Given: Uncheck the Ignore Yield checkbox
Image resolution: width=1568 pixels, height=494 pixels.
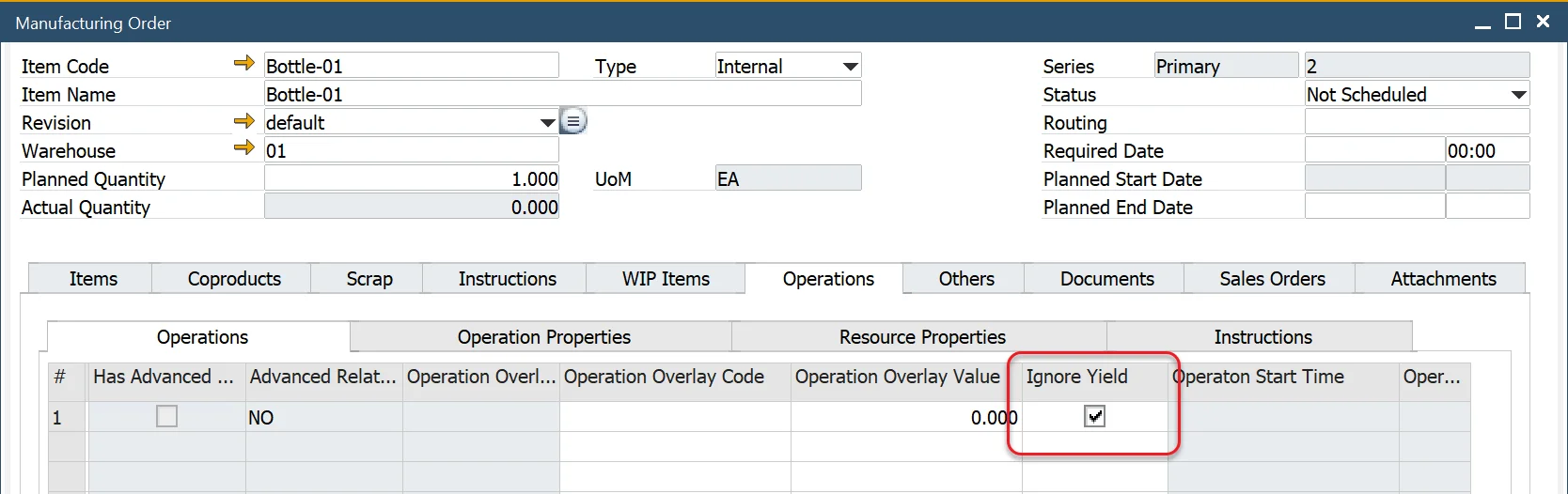Looking at the screenshot, I should coord(1094,416).
